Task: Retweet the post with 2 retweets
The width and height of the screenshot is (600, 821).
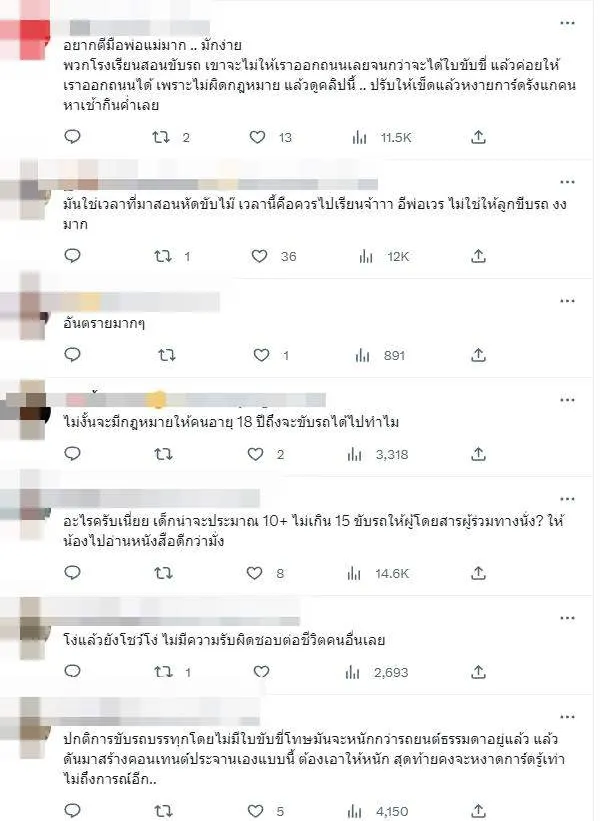Action: click(161, 137)
